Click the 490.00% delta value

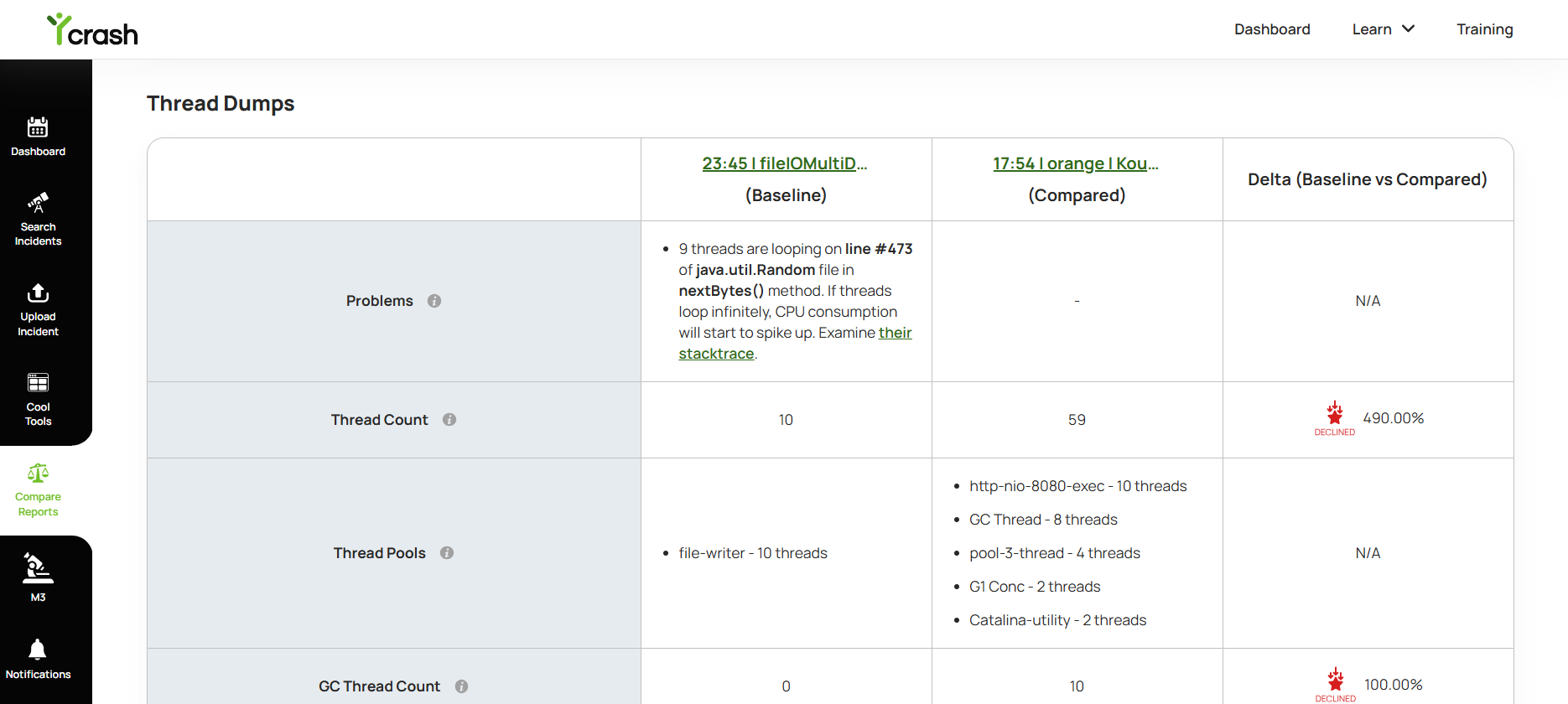(1394, 418)
